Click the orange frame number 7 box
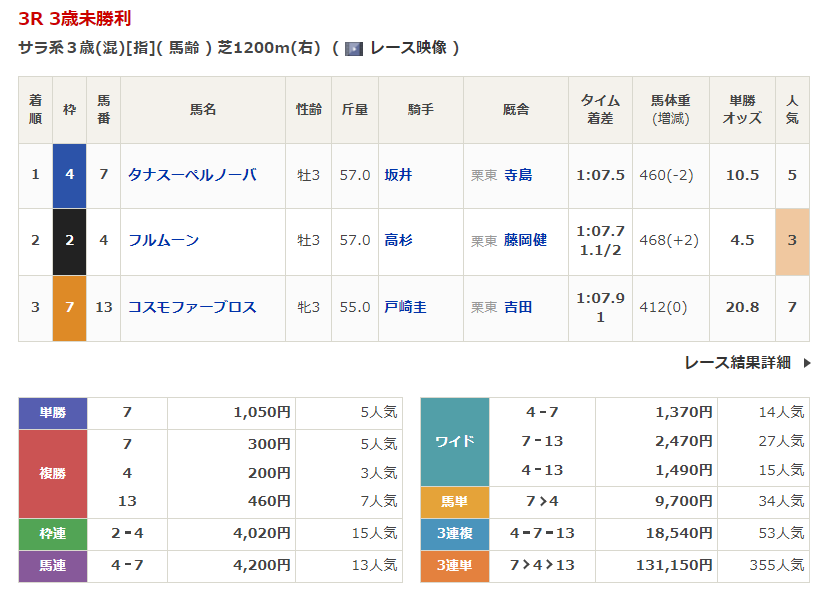This screenshot has width=826, height=591. (69, 307)
